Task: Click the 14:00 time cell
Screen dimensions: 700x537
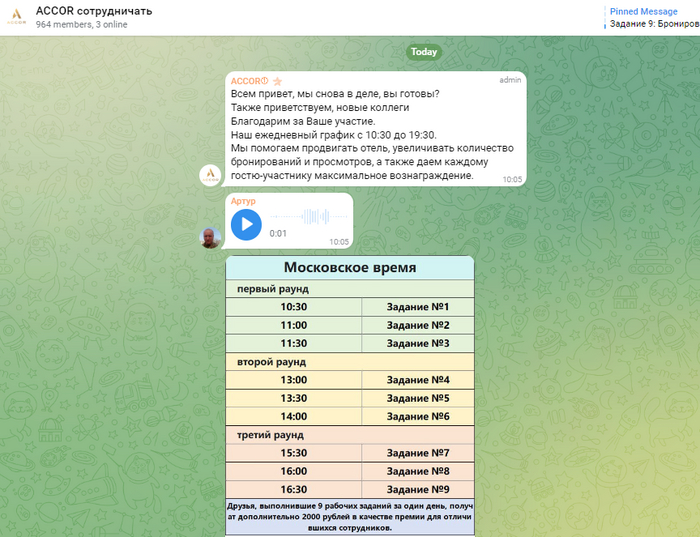Action: pos(294,417)
